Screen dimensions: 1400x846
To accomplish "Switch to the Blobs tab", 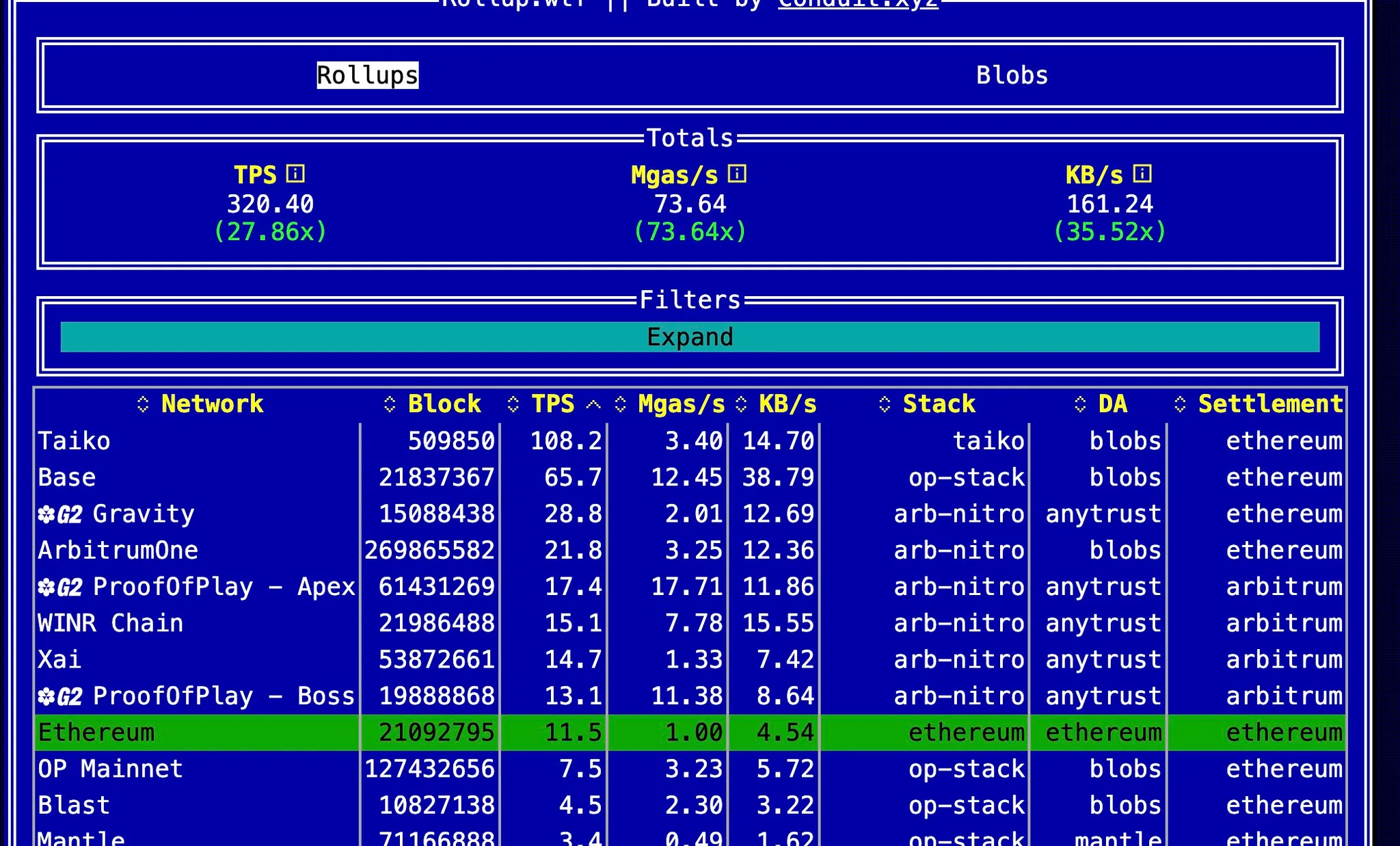I will (x=1012, y=75).
